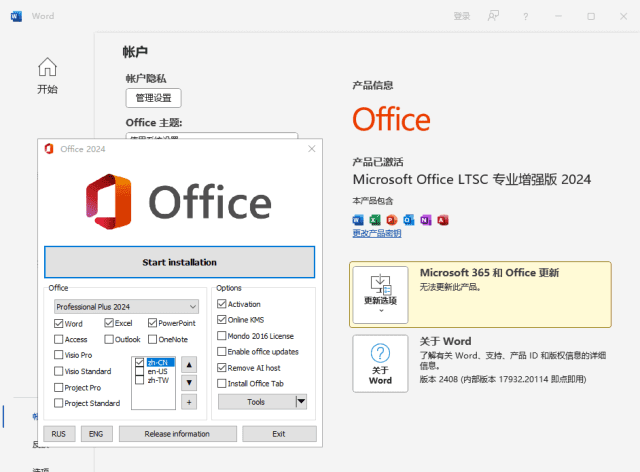This screenshot has width=640, height=472.
Task: Check the Project Pro option
Action: point(58,387)
